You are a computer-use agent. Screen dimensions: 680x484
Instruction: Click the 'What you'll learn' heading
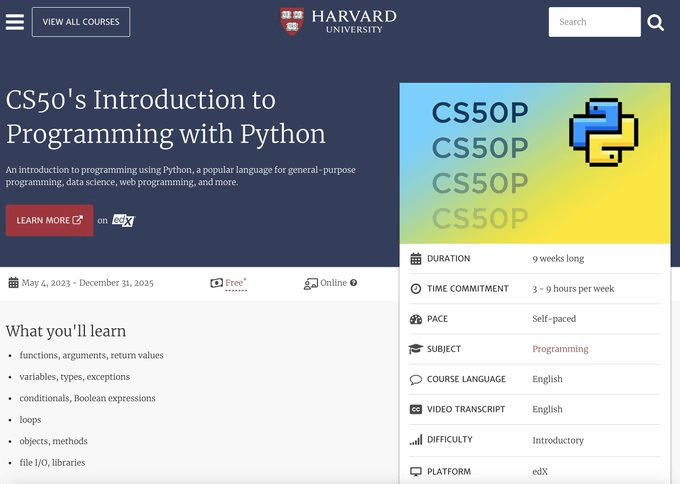click(66, 331)
